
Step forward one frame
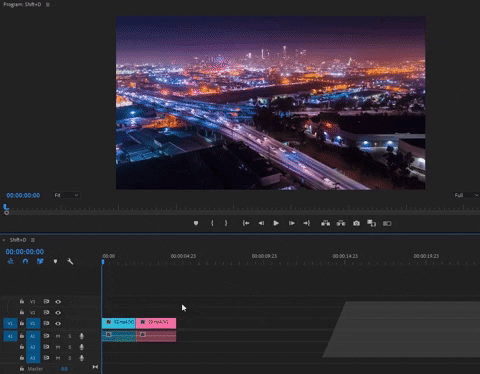point(291,223)
